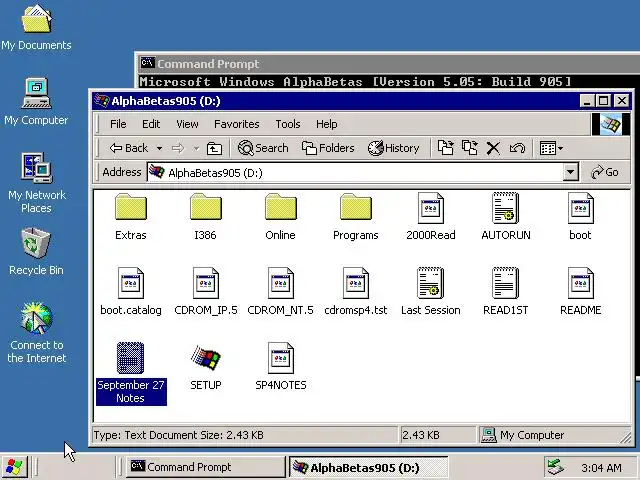The height and width of the screenshot is (480, 640).
Task: Select the CDROM_NT.5 file
Action: pos(280,291)
